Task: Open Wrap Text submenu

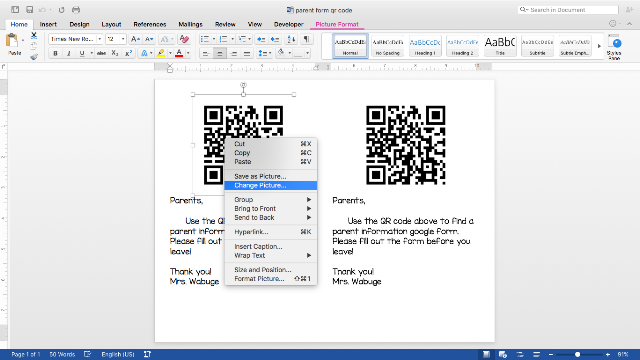Action: coord(271,256)
